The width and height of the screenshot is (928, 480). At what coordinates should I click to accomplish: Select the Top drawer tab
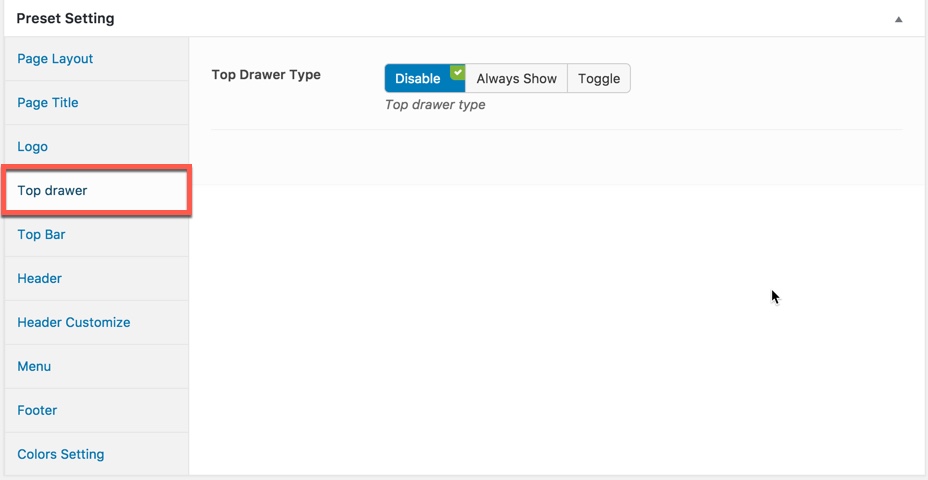coord(96,191)
